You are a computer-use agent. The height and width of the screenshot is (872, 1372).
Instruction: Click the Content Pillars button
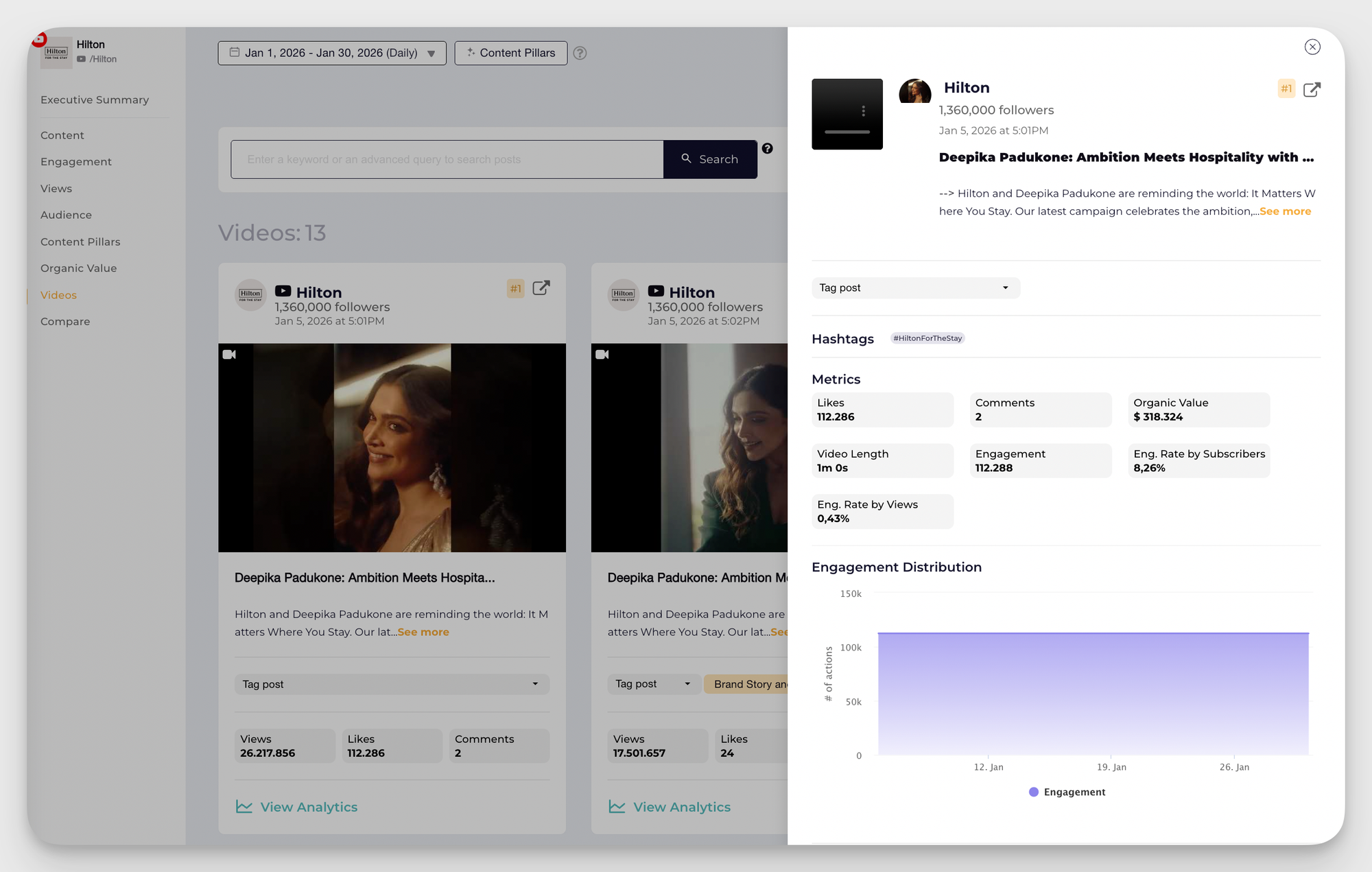coord(510,53)
